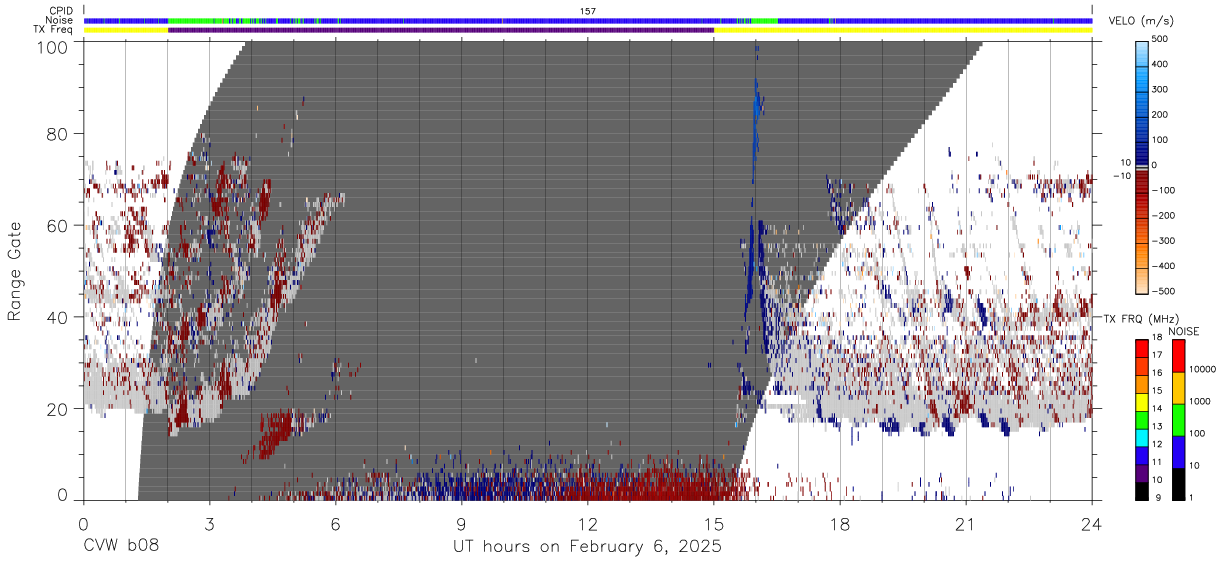Click the velocity color bar gradient
This screenshot has height=567, width=1228.
(1142, 166)
